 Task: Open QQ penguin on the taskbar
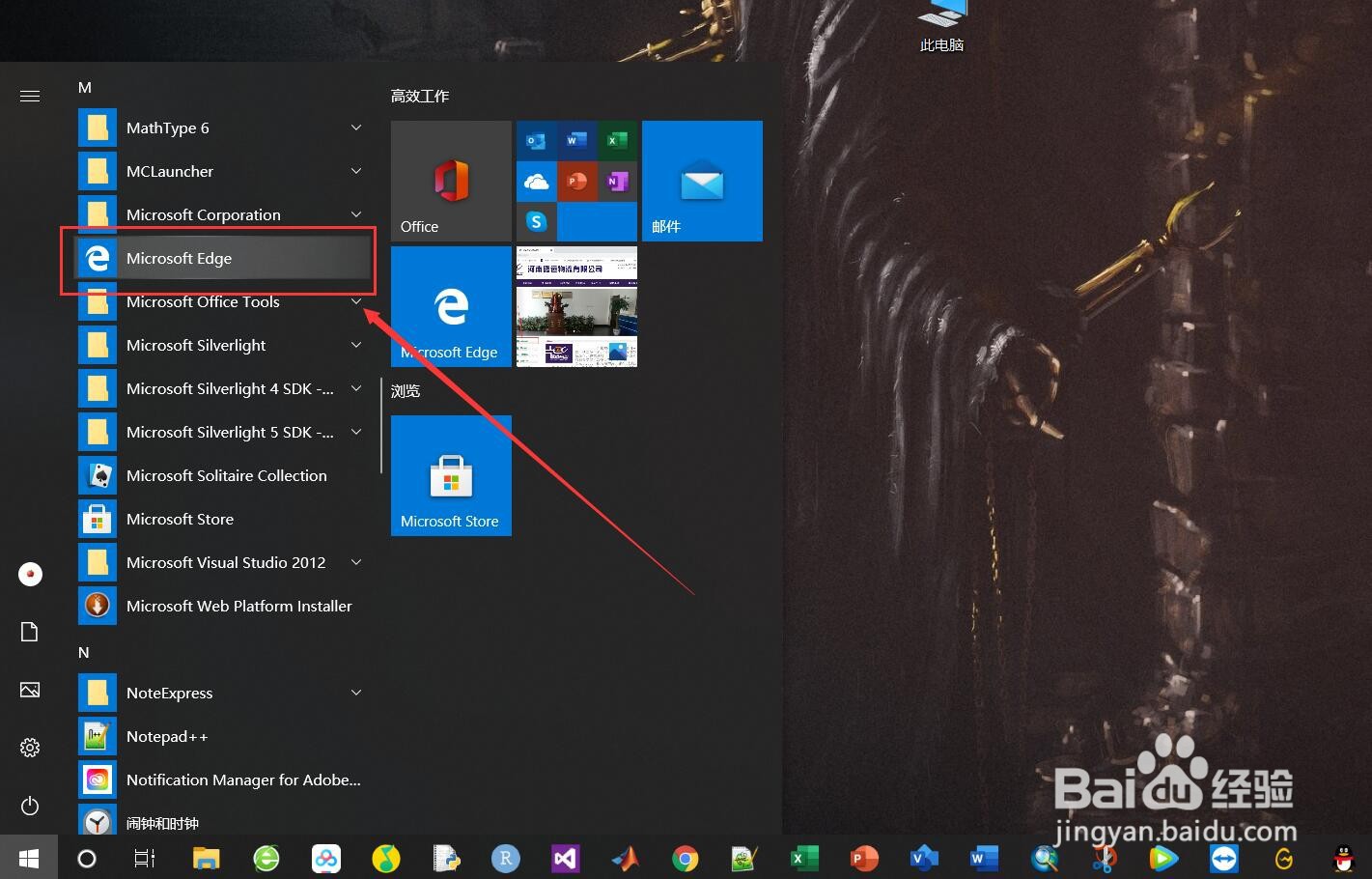tap(1344, 858)
